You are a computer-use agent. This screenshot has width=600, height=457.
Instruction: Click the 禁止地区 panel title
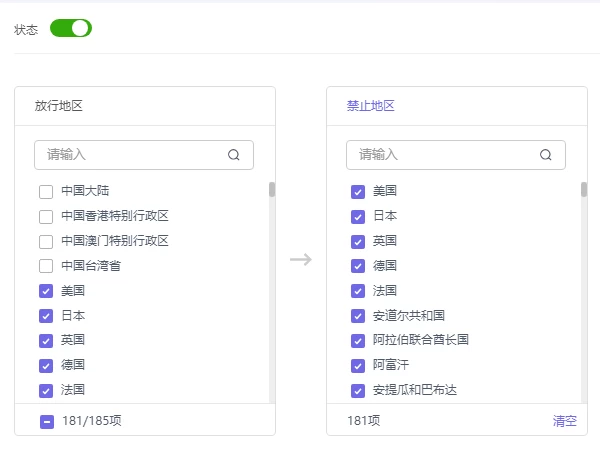coord(371,106)
